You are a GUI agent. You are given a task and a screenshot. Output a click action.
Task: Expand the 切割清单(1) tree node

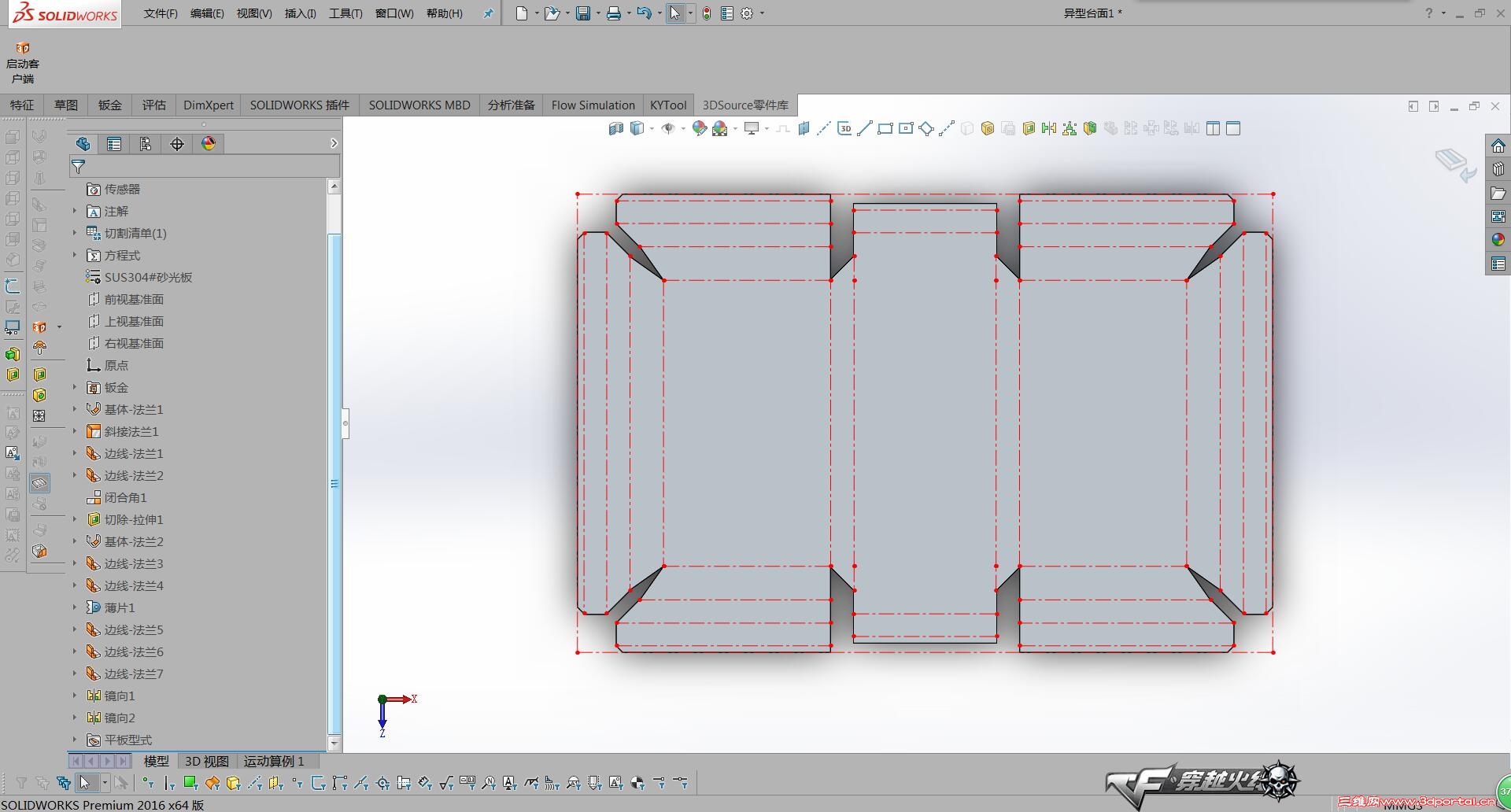[75, 233]
